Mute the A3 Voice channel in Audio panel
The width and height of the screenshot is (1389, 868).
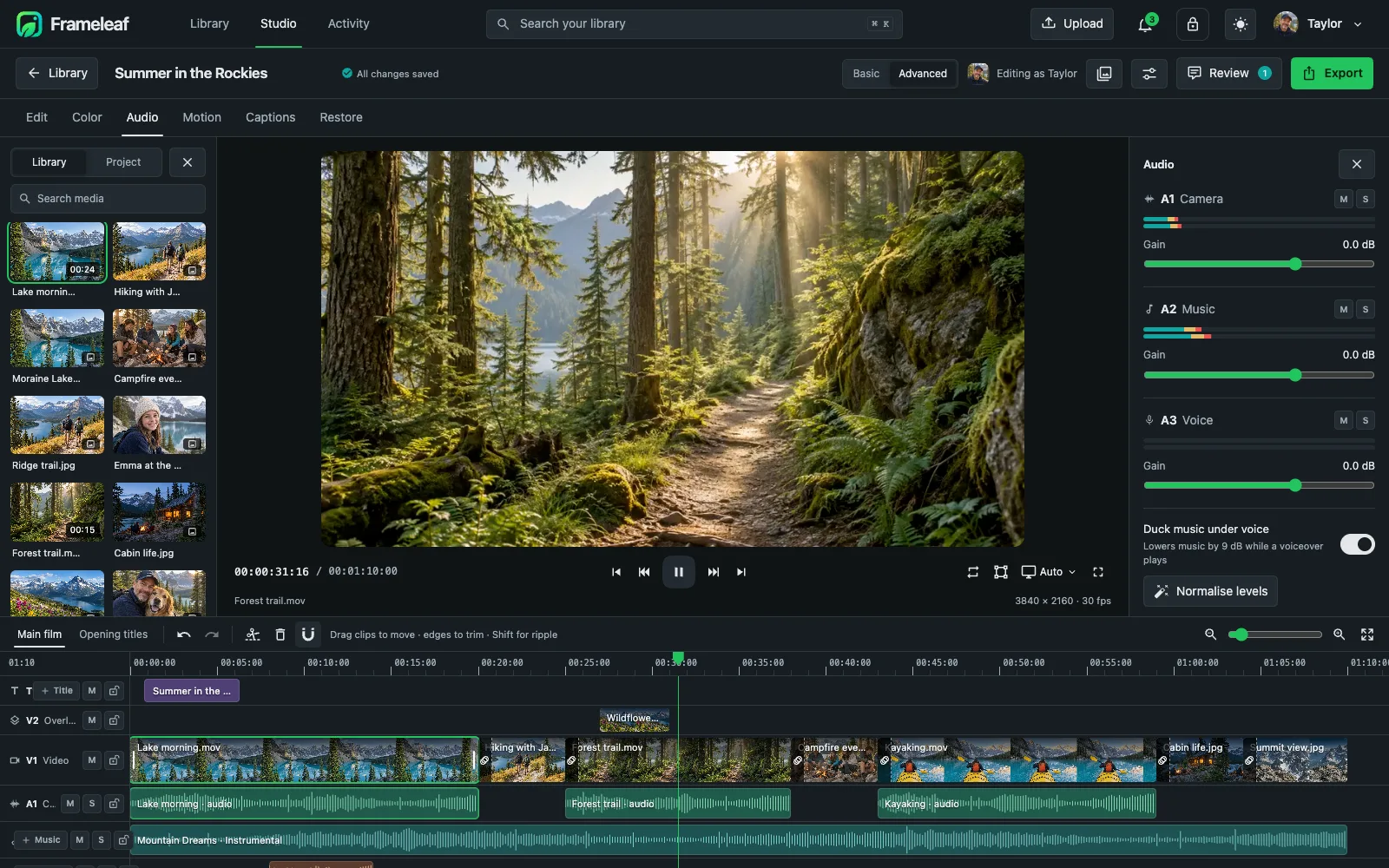click(1344, 420)
